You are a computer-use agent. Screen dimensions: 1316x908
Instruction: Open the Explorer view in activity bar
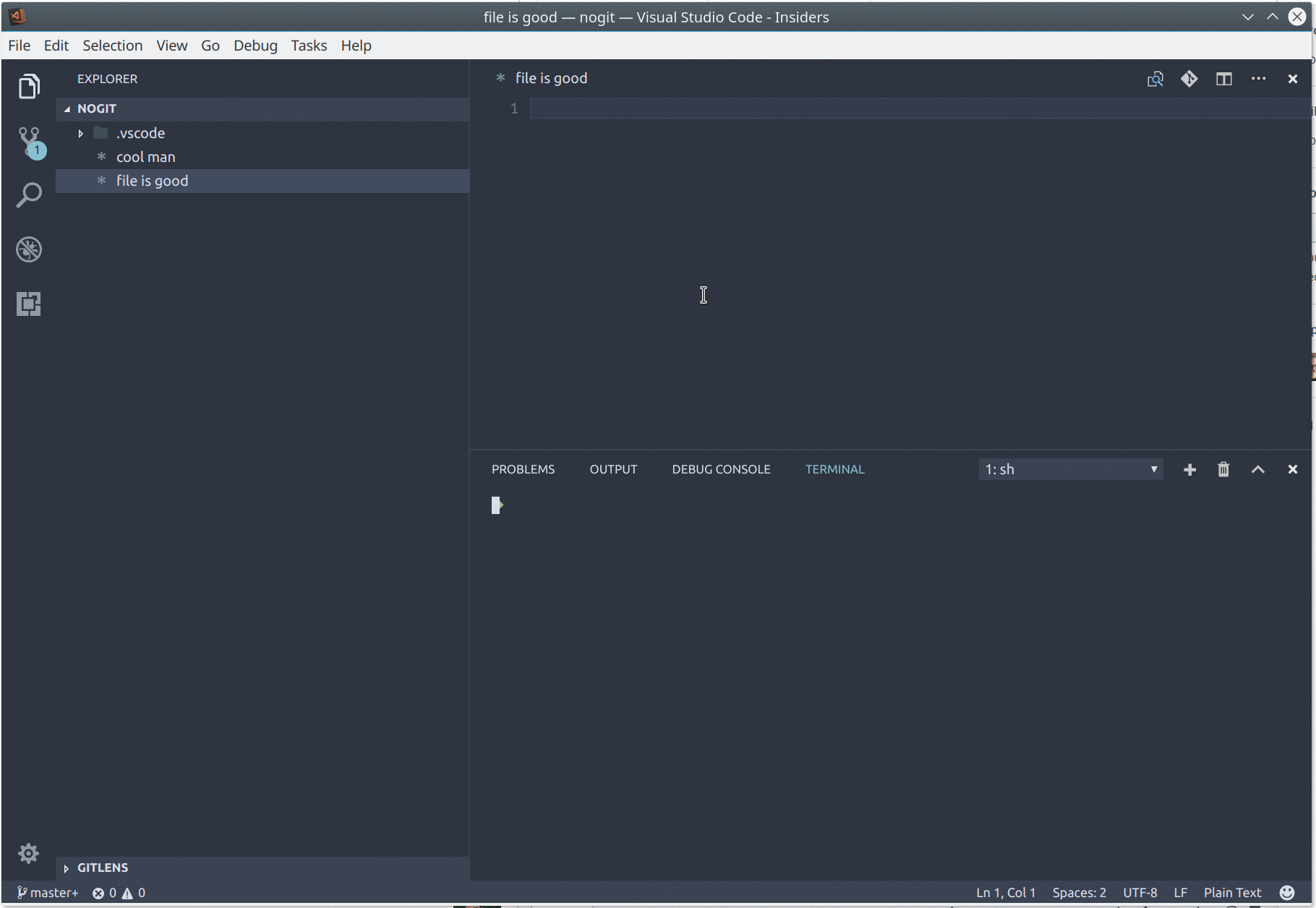pos(29,86)
